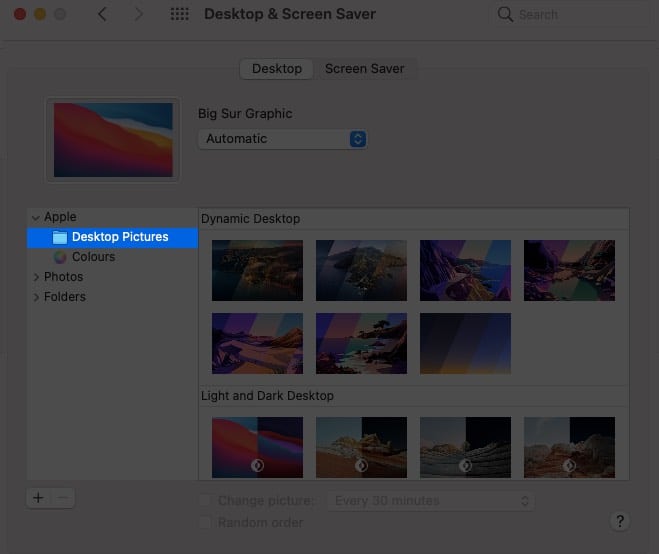Choose fourth Light and Dark red rocks thumbnail

tap(569, 447)
